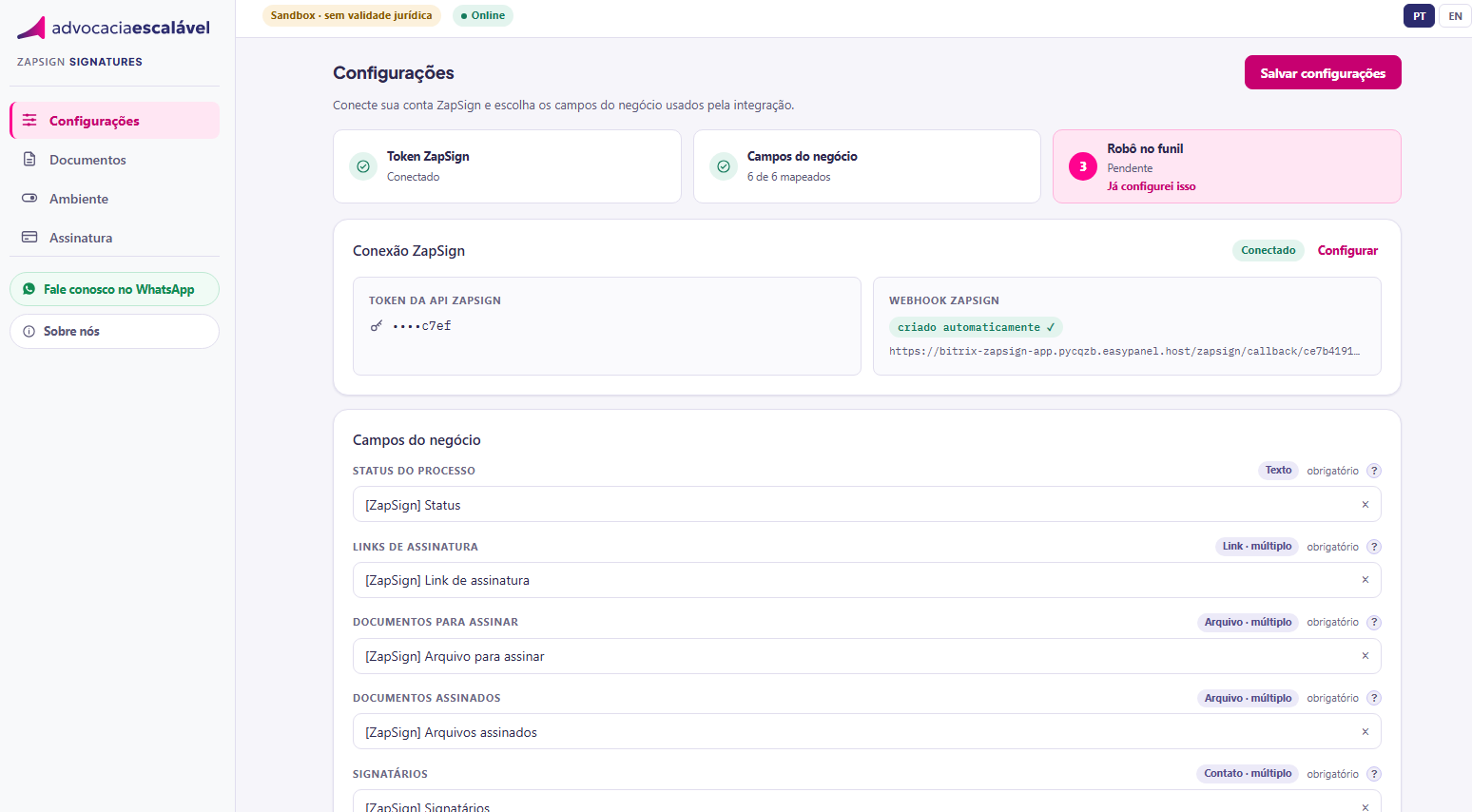1472x812 pixels.
Task: Clear the [ZapSign] Arquivos assinados selection
Action: (x=1365, y=732)
